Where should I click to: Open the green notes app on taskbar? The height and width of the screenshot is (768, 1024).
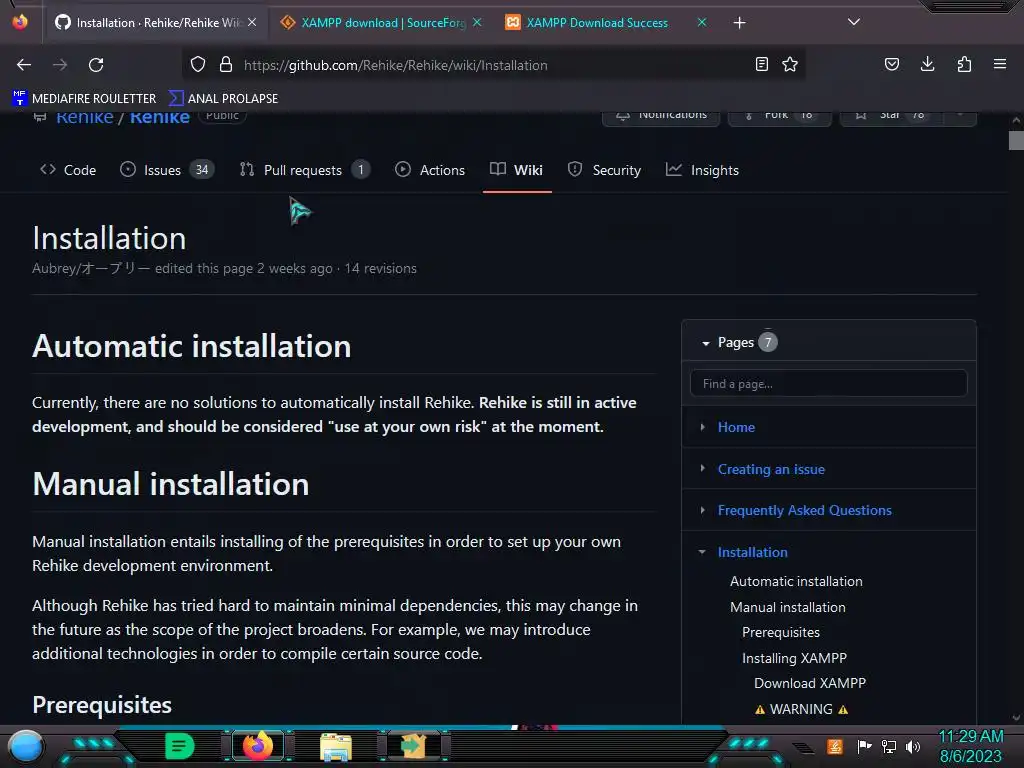[x=179, y=746]
